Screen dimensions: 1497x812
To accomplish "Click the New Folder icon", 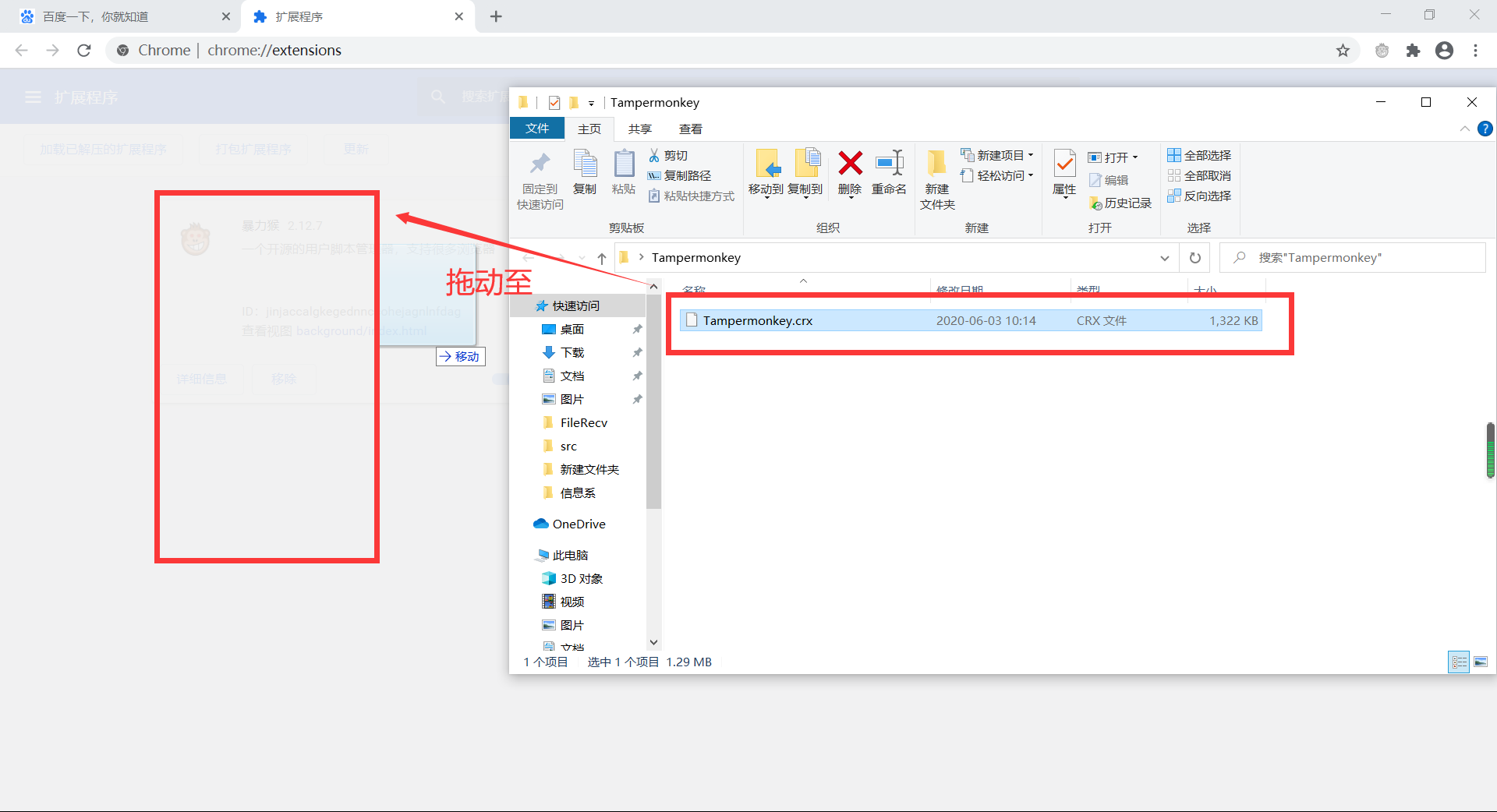I will 936,164.
